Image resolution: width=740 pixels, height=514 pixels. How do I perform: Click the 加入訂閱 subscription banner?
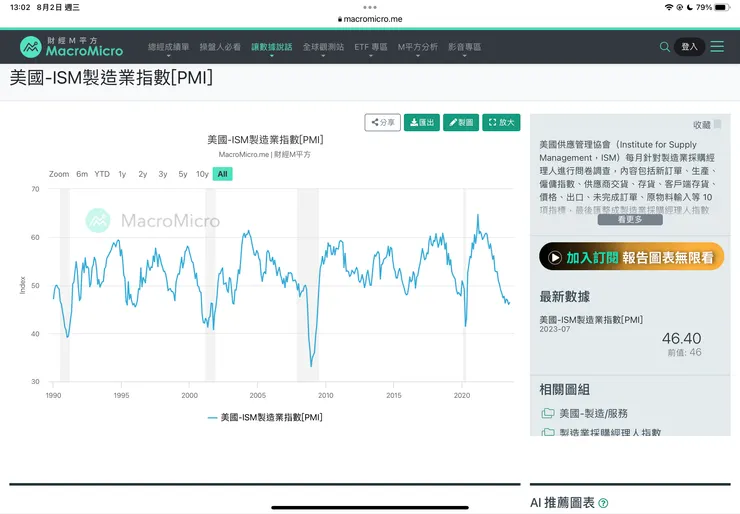pos(631,257)
